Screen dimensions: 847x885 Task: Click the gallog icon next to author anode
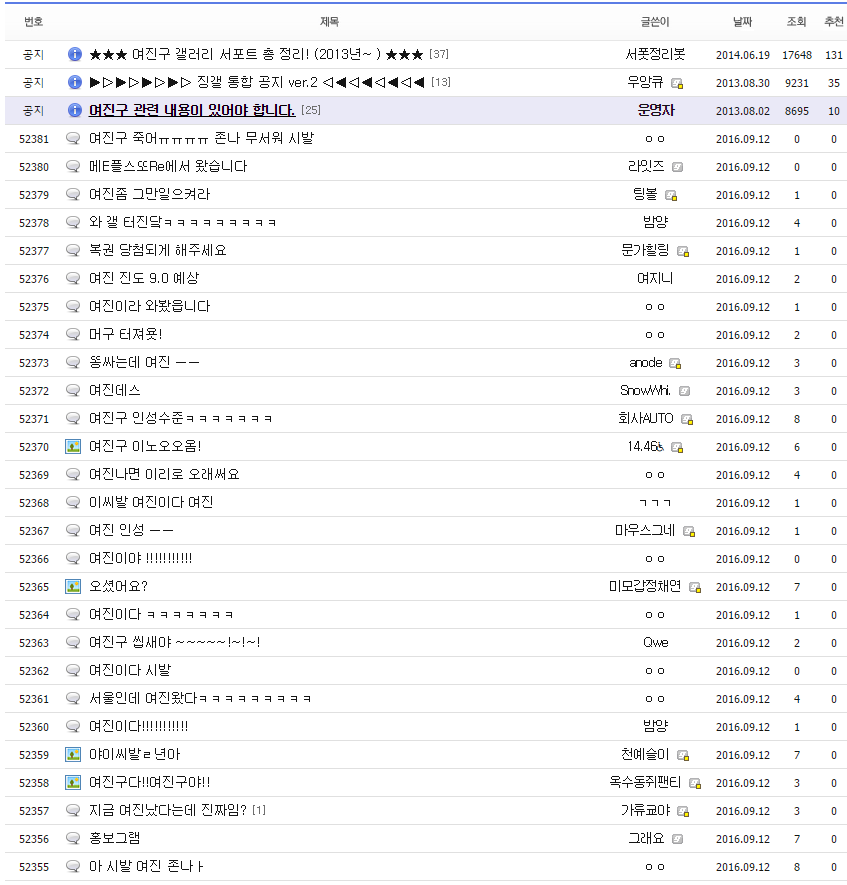[x=675, y=363]
